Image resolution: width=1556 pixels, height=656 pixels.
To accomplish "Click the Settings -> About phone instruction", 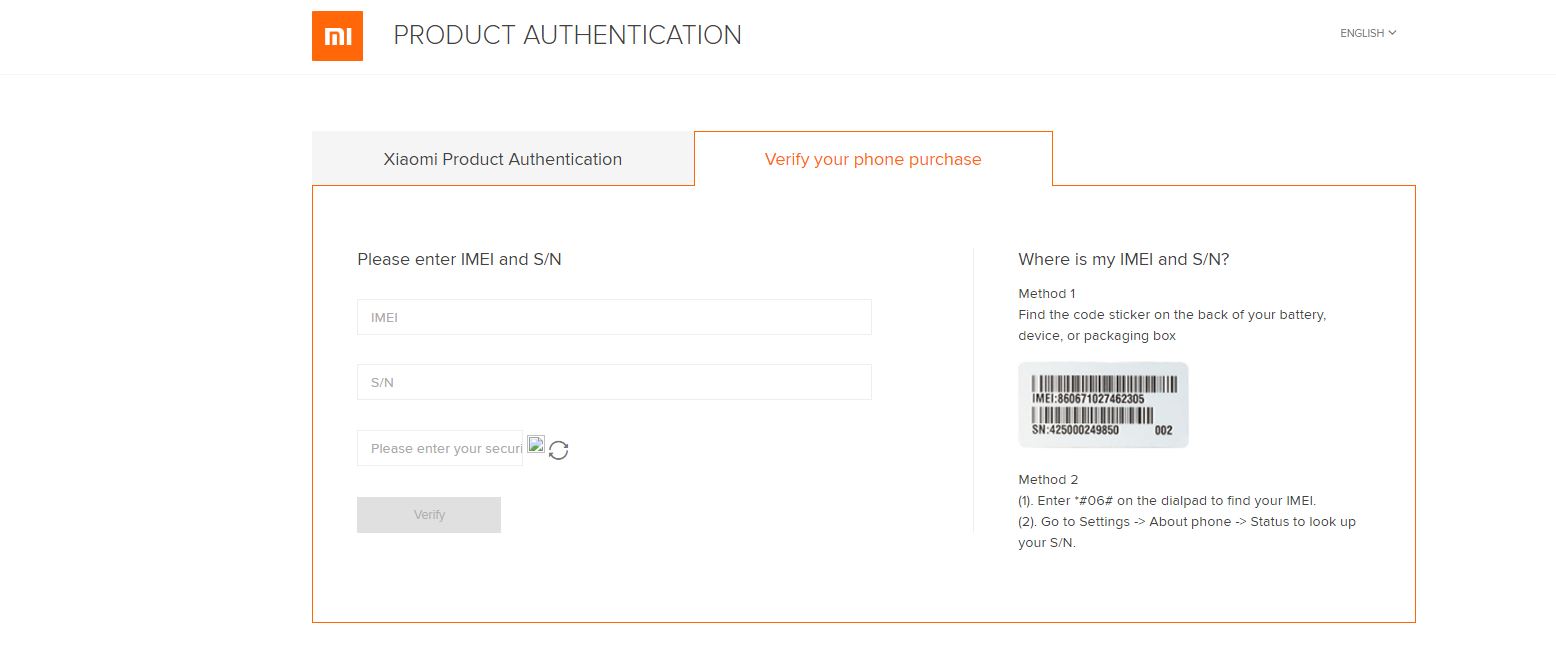I will pos(1187,532).
